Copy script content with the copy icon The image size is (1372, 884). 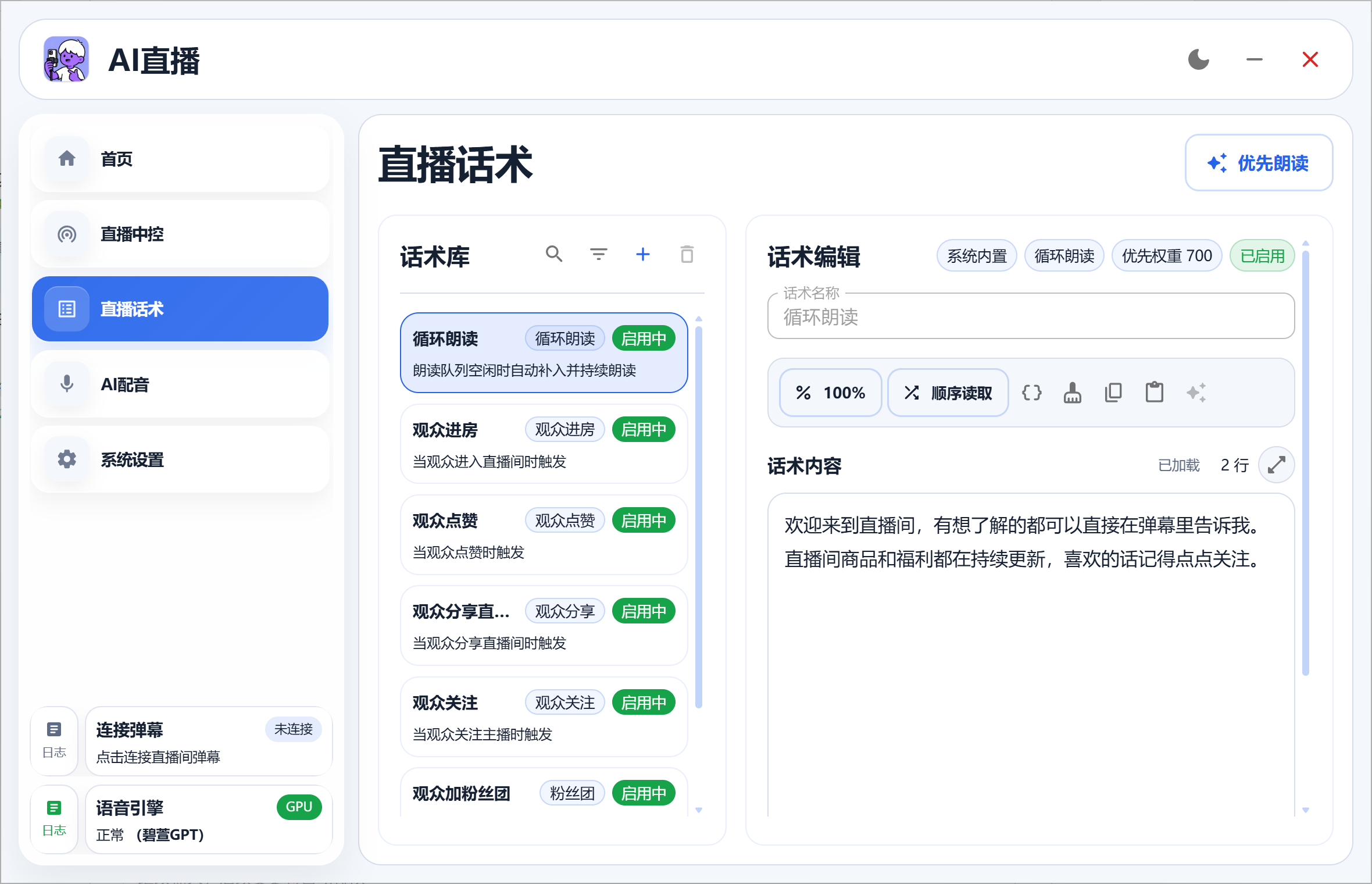coord(1113,393)
